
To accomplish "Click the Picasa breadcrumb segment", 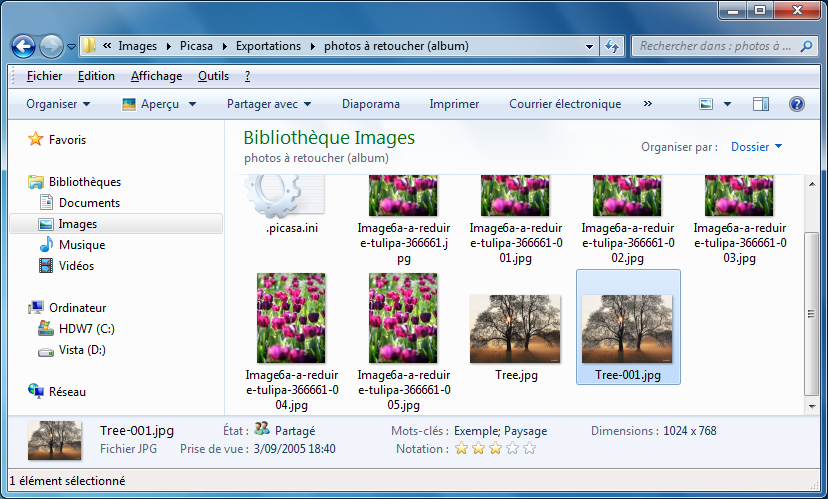I will 196,46.
